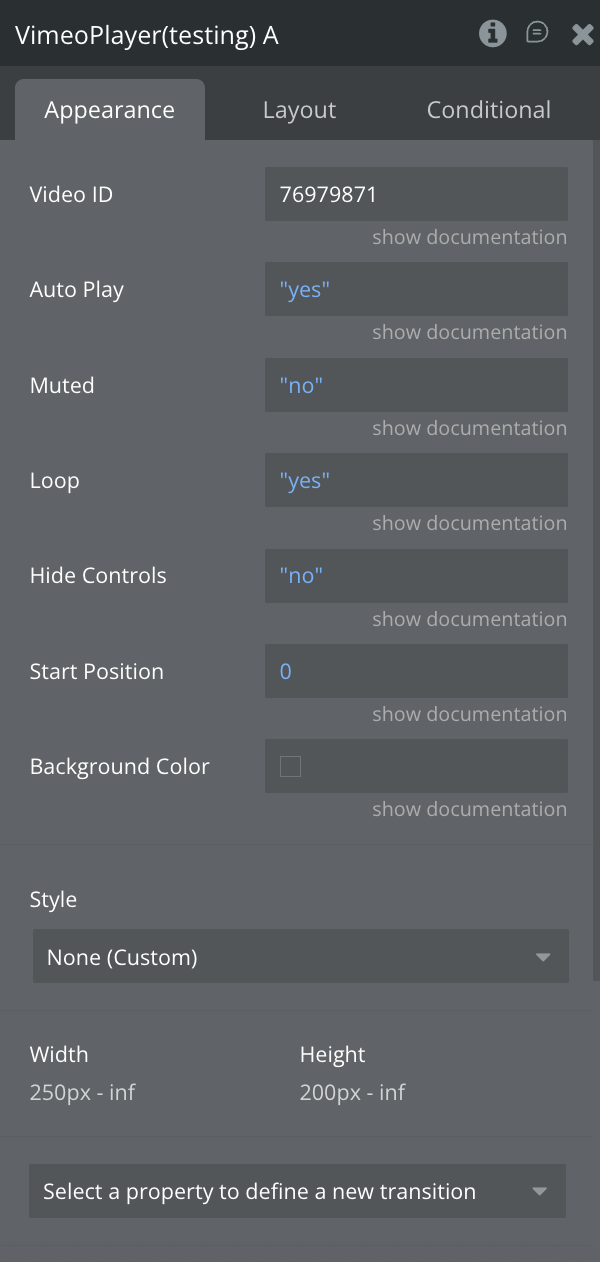The height and width of the screenshot is (1262, 600).
Task: Change the Hide Controls "no" value
Action: (416, 576)
